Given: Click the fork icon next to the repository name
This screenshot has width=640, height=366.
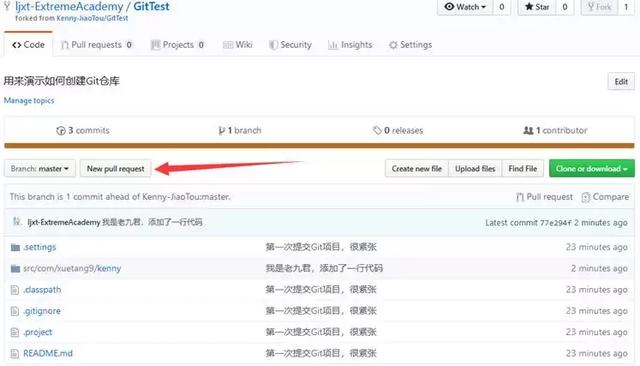Looking at the screenshot, I should (x=7, y=6).
